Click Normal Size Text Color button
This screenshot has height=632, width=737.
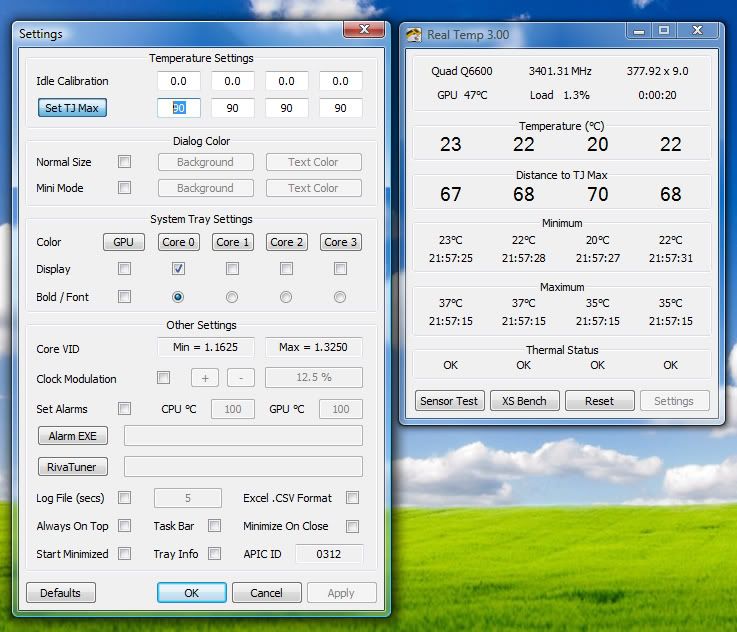click(x=314, y=162)
